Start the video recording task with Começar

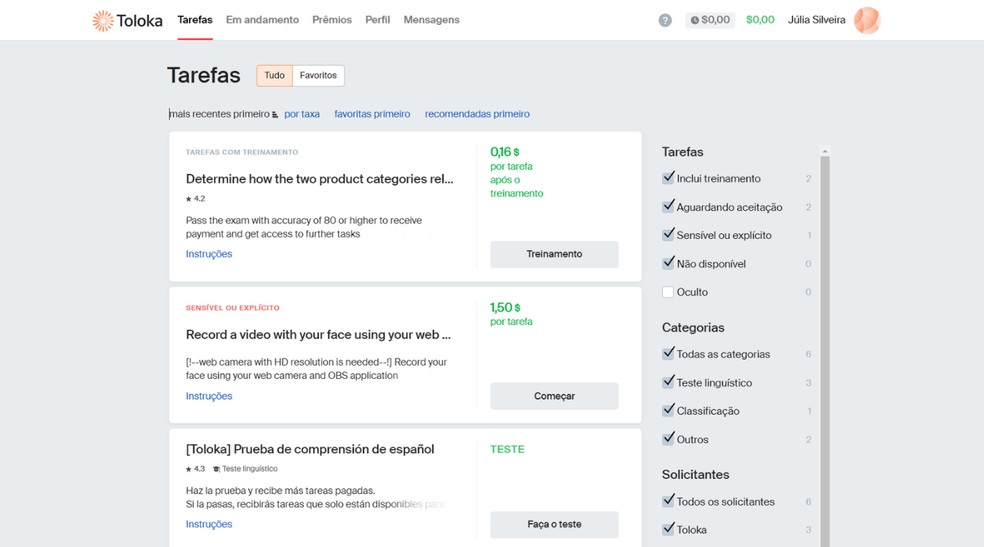(x=554, y=396)
